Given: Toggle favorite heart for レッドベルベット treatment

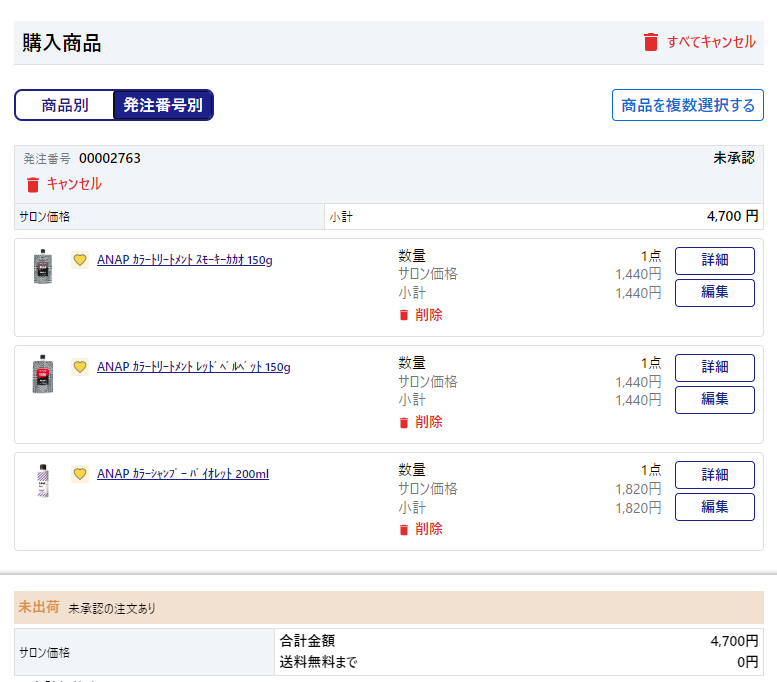Looking at the screenshot, I should pos(80,367).
